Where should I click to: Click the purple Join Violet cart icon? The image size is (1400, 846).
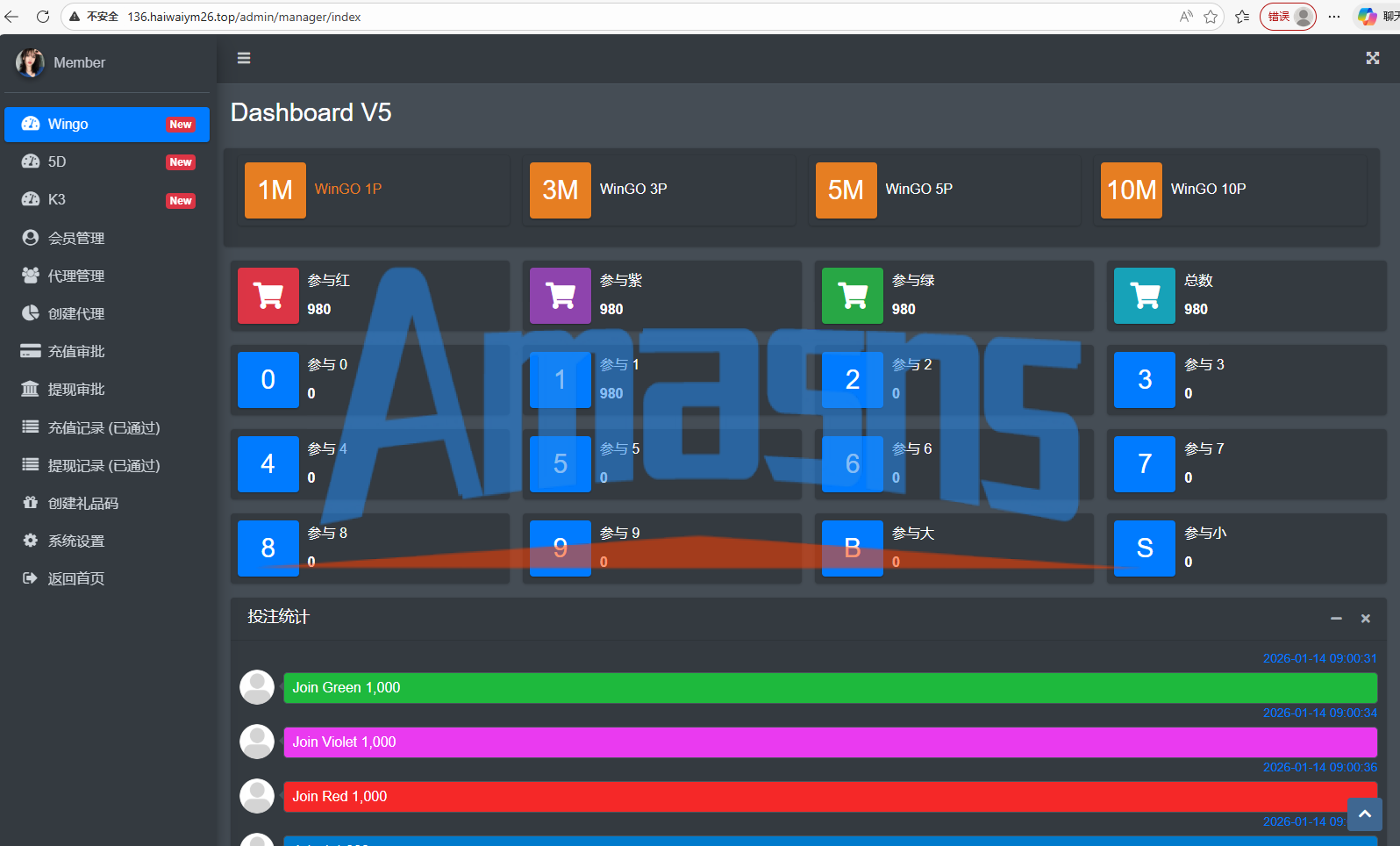561,296
